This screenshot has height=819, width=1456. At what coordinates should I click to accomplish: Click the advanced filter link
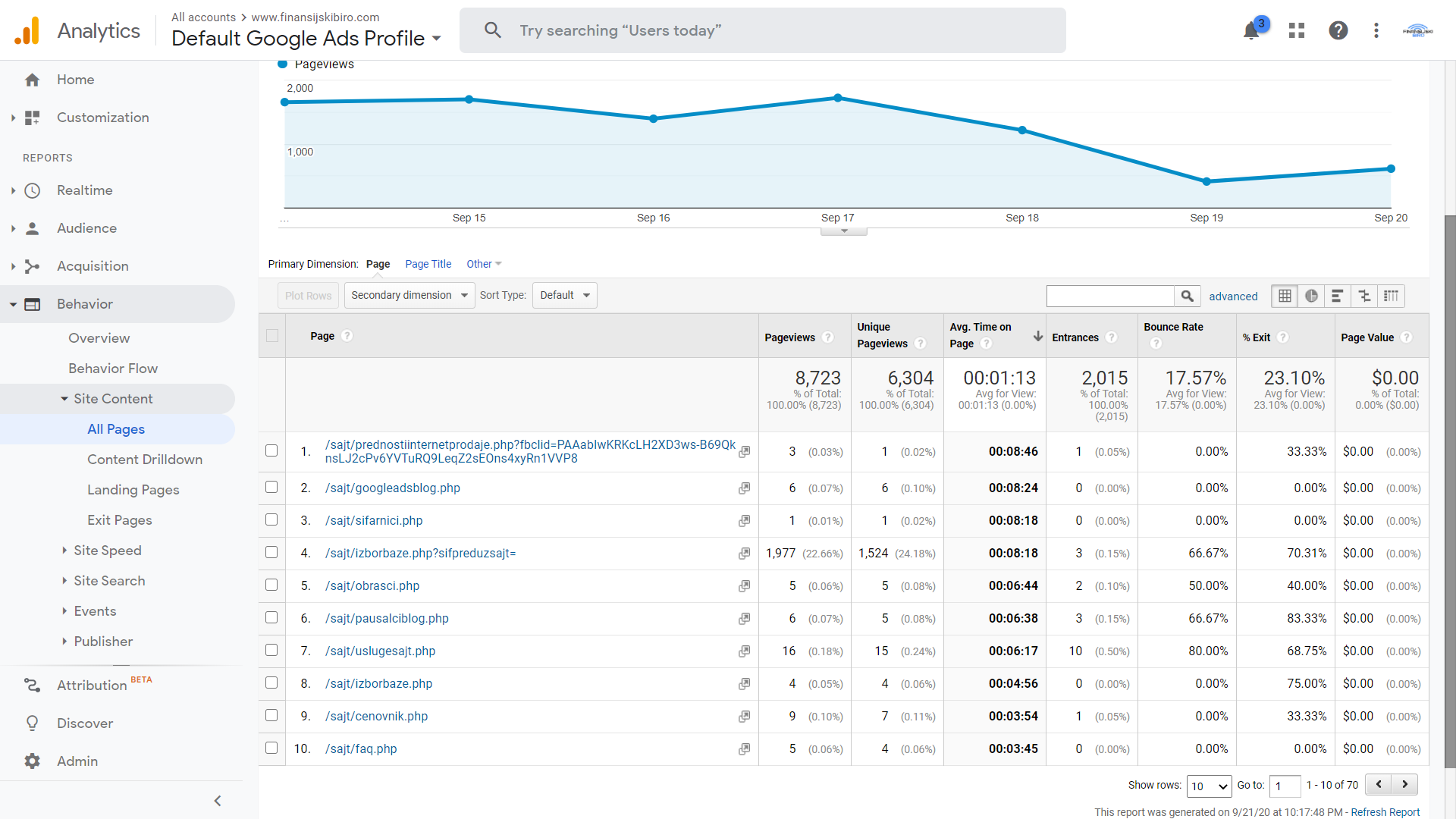[1233, 297]
